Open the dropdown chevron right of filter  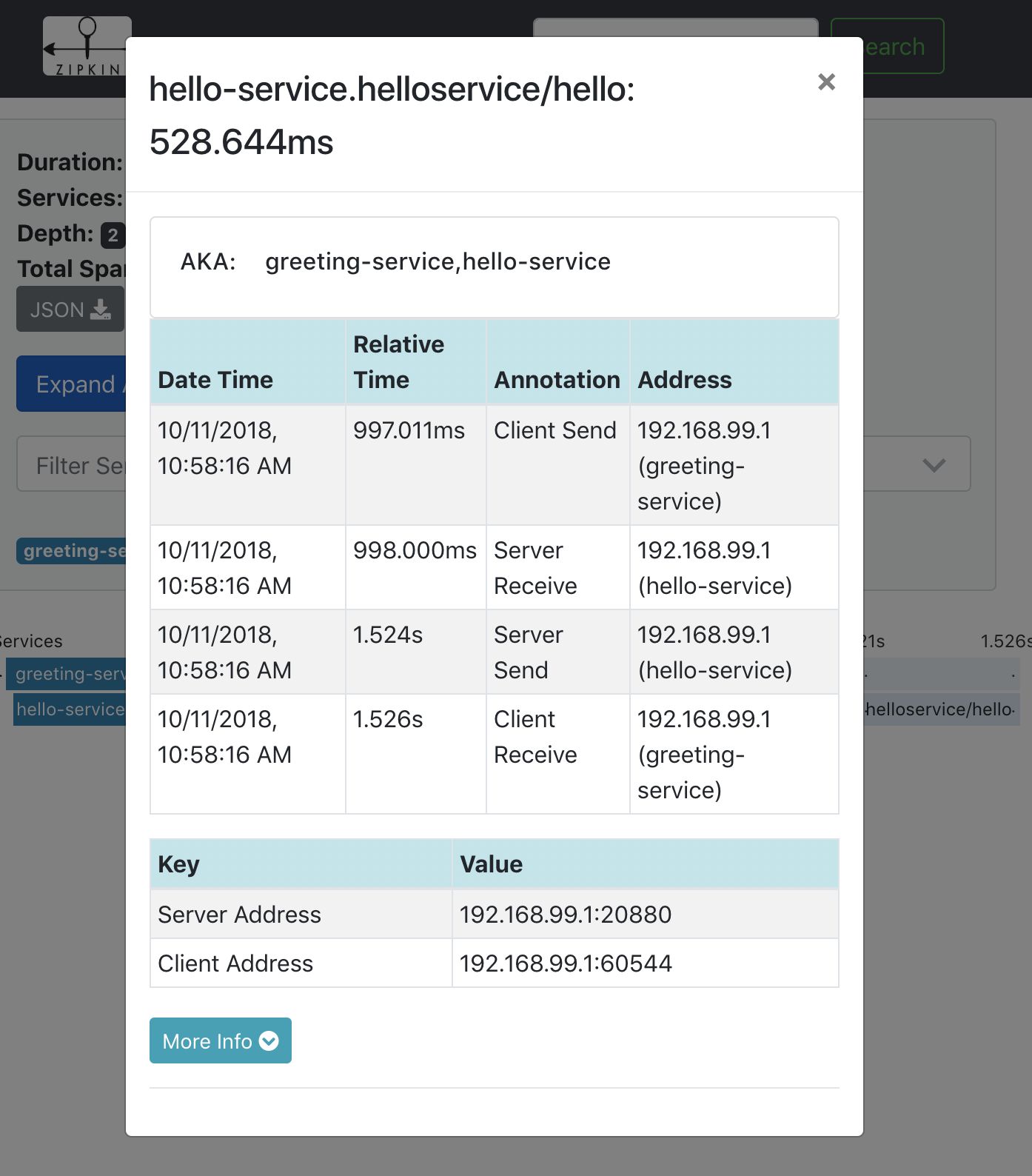(934, 465)
